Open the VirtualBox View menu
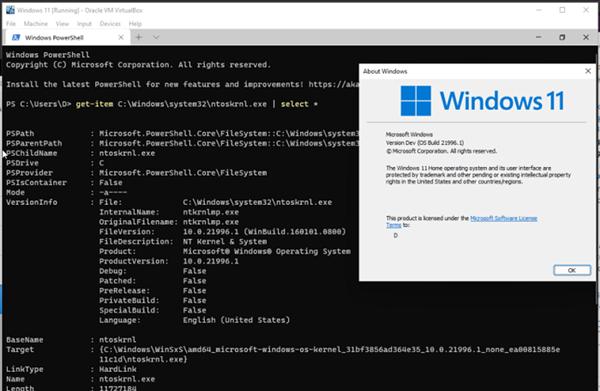This screenshot has width=600, height=391. 62,24
